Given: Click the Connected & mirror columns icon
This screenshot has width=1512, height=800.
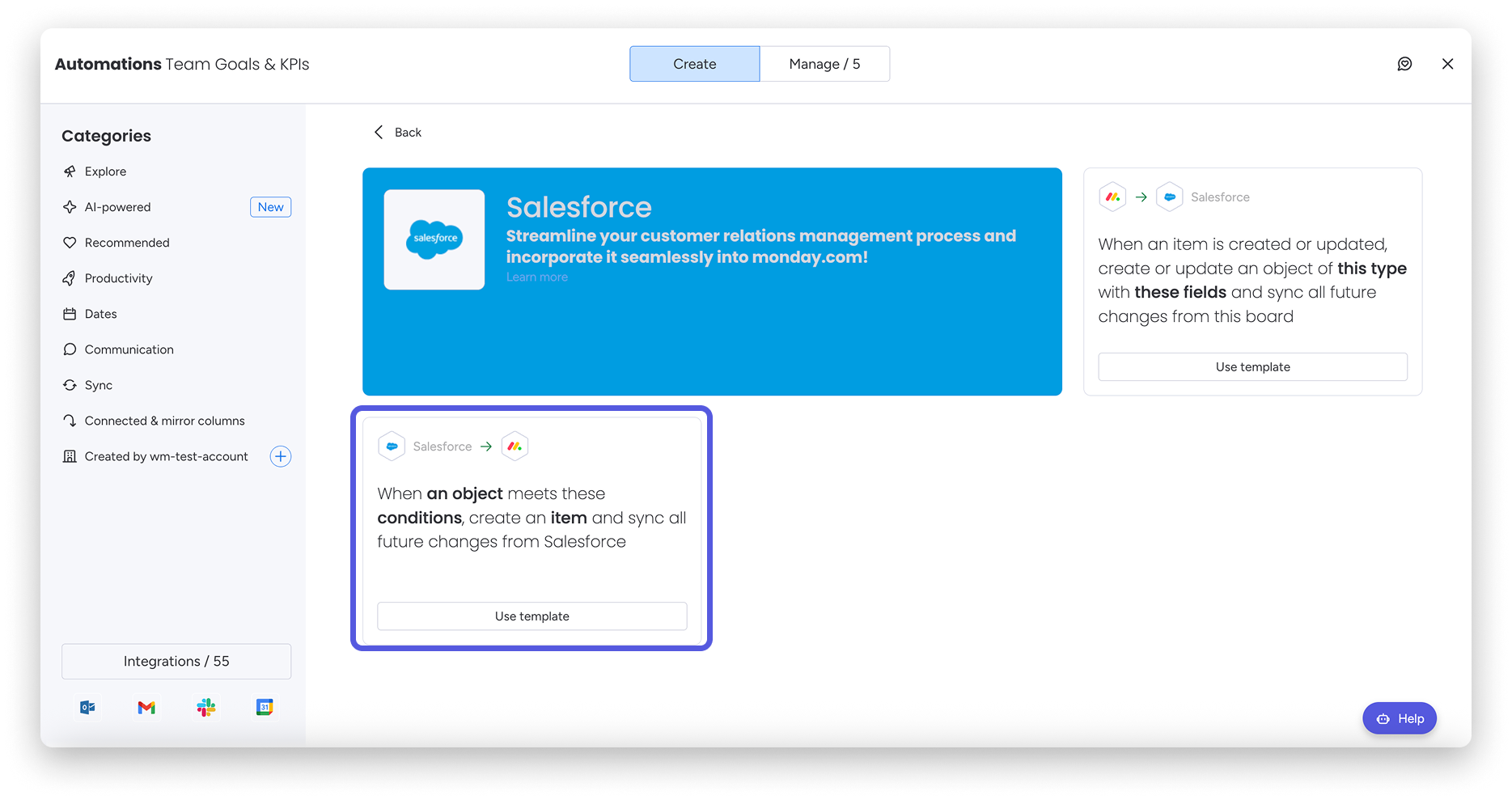Looking at the screenshot, I should point(70,421).
